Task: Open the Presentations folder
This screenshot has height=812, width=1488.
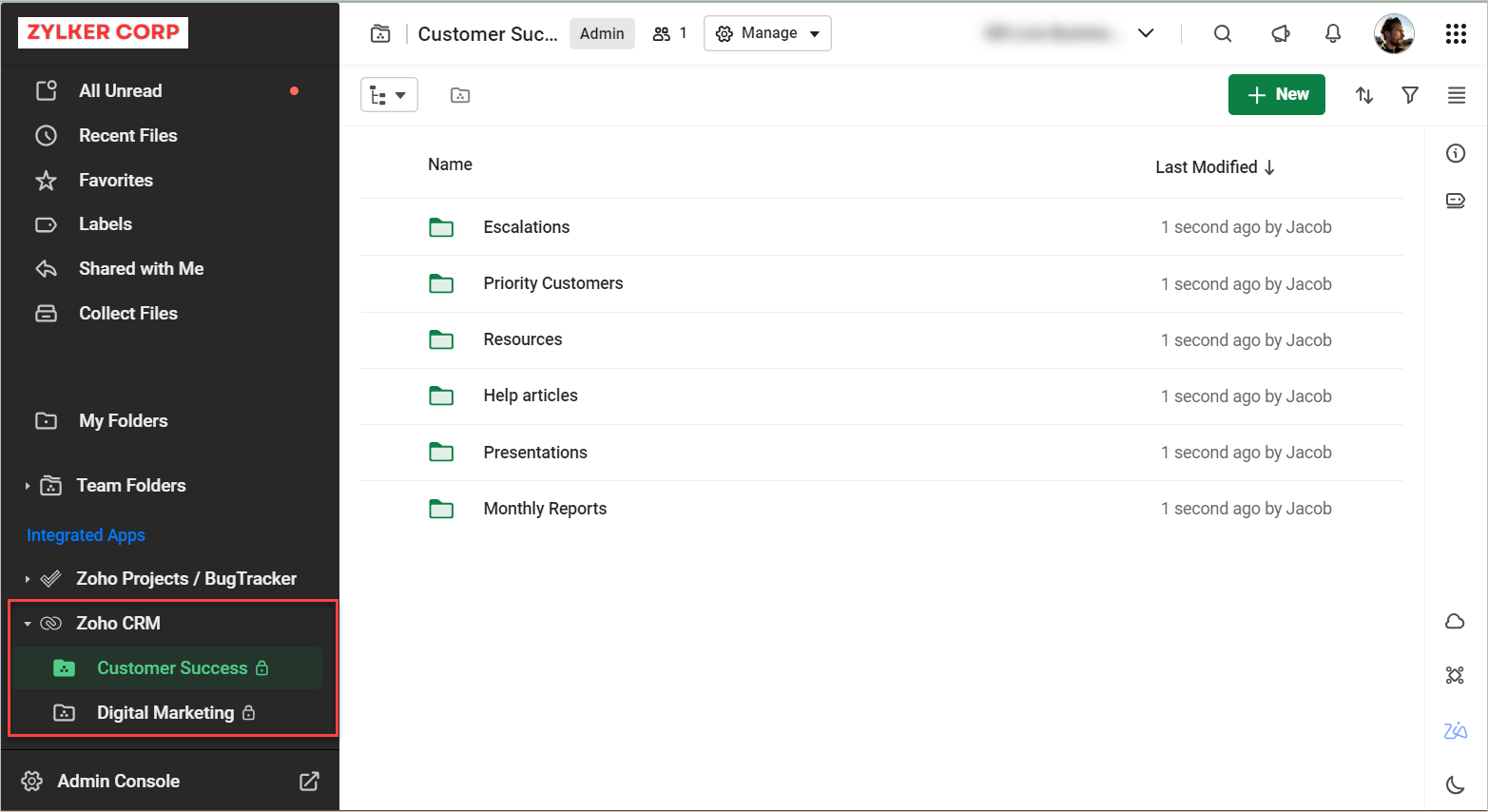Action: (x=535, y=453)
